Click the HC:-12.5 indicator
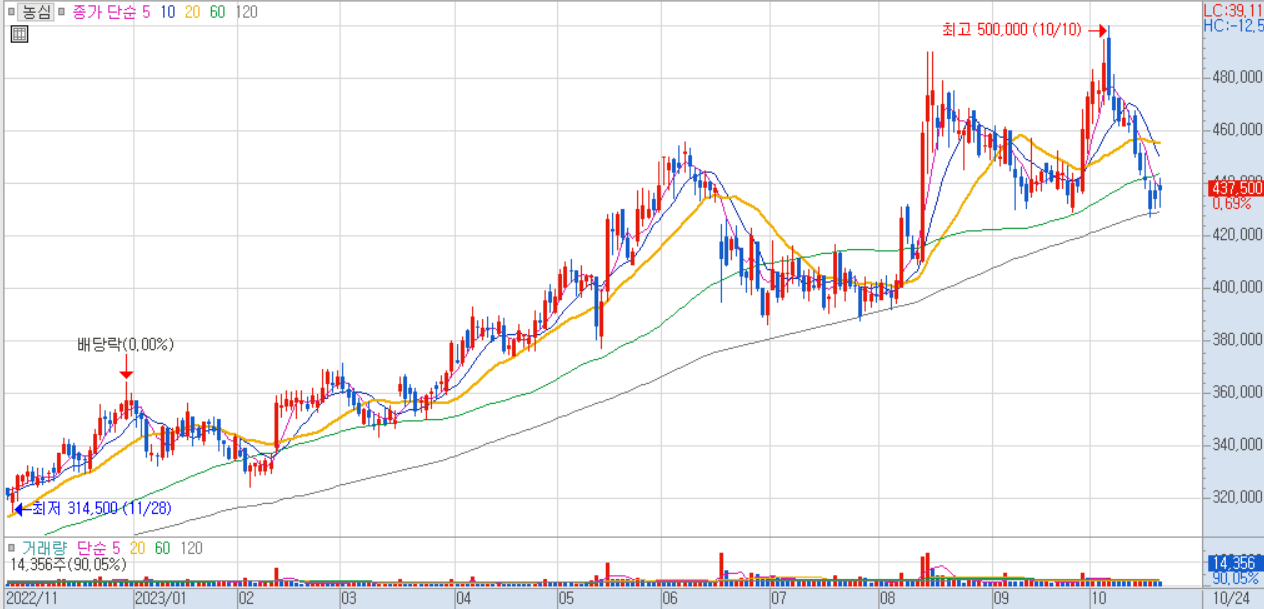 point(1233,24)
